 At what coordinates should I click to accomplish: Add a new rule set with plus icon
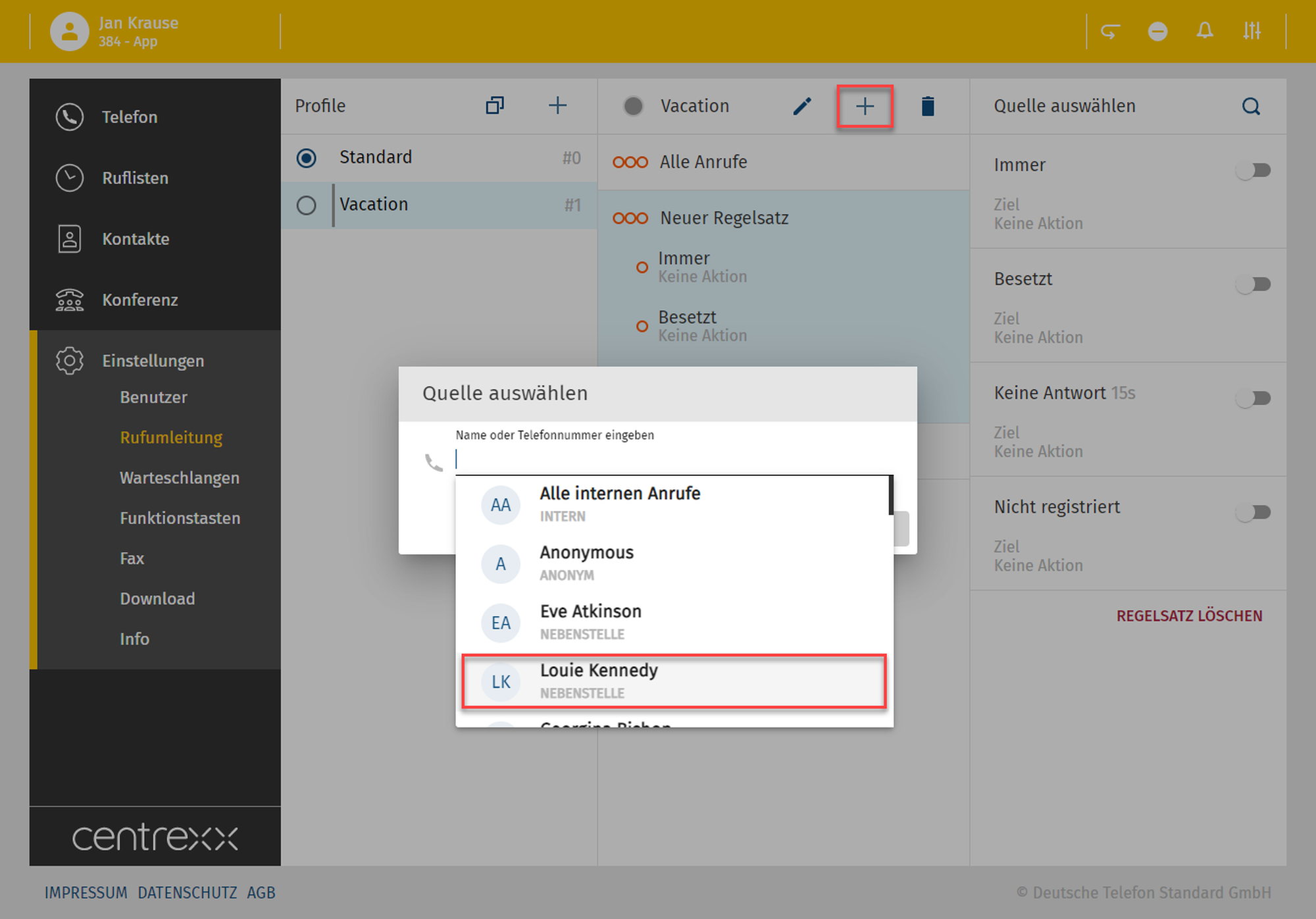(x=865, y=106)
